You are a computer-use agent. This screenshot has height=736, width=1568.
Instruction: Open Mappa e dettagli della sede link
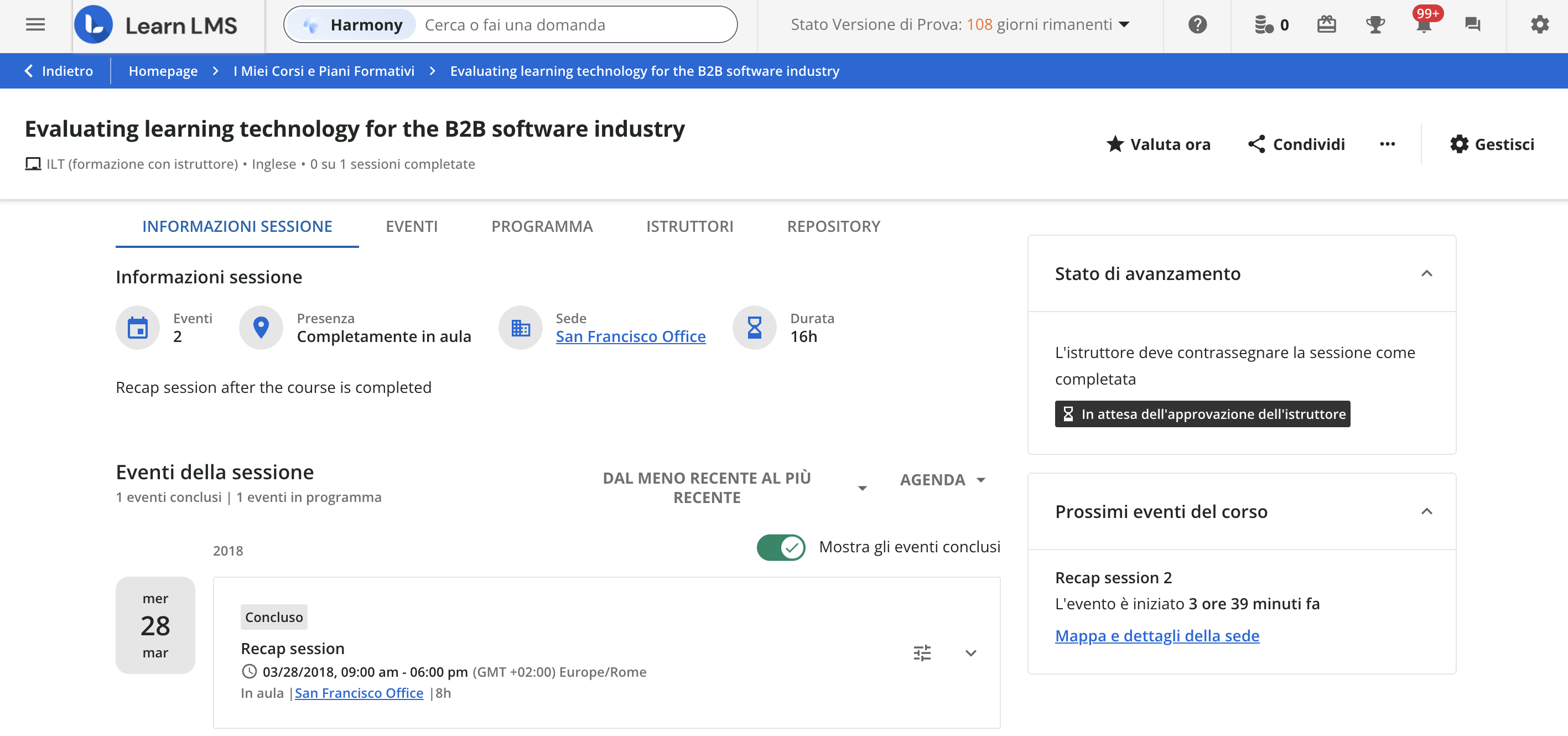pos(1156,635)
